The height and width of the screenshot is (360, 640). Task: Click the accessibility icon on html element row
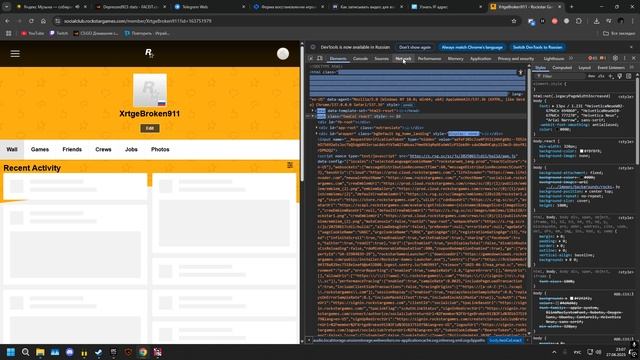[x=520, y=72]
